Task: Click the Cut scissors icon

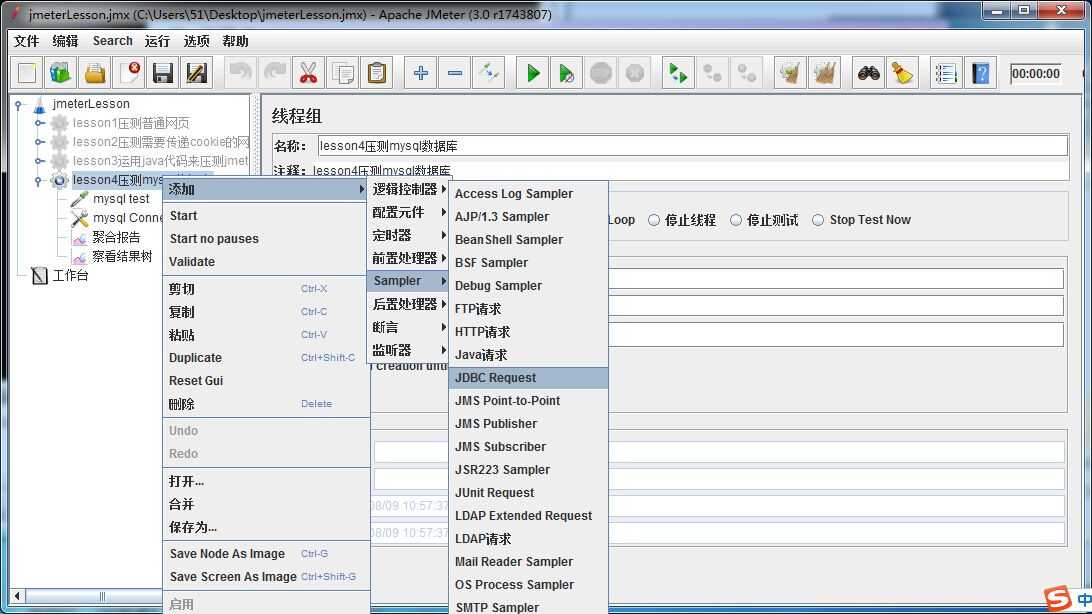Action: tap(309, 73)
